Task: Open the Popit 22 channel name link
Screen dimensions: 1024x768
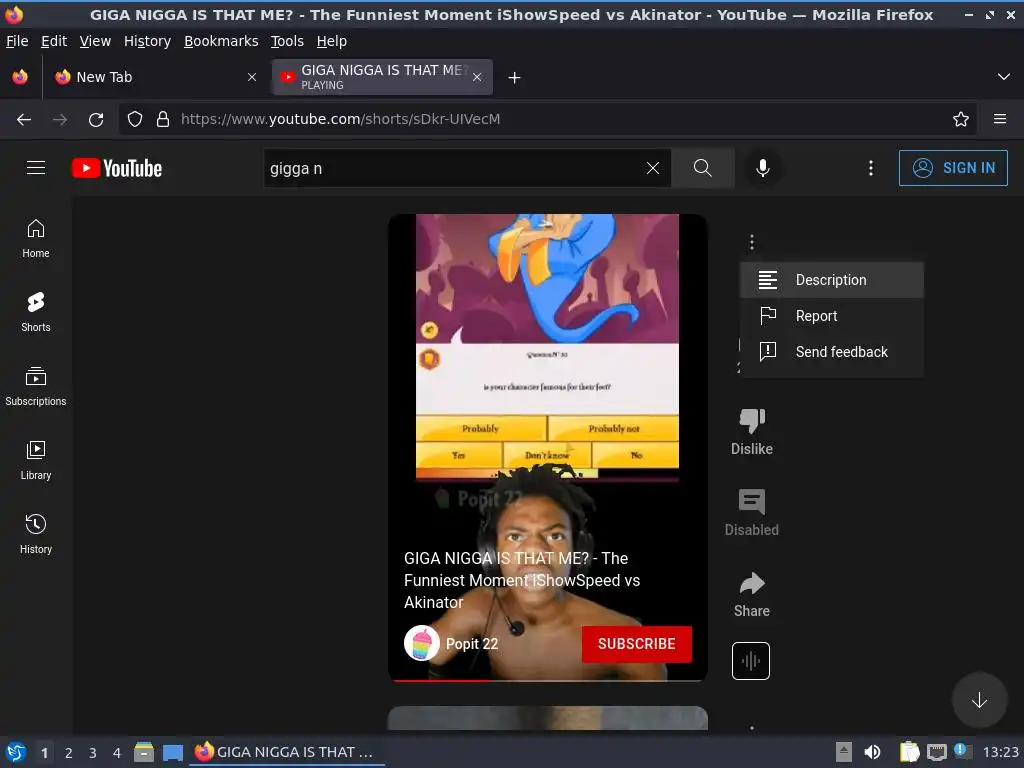Action: (472, 644)
